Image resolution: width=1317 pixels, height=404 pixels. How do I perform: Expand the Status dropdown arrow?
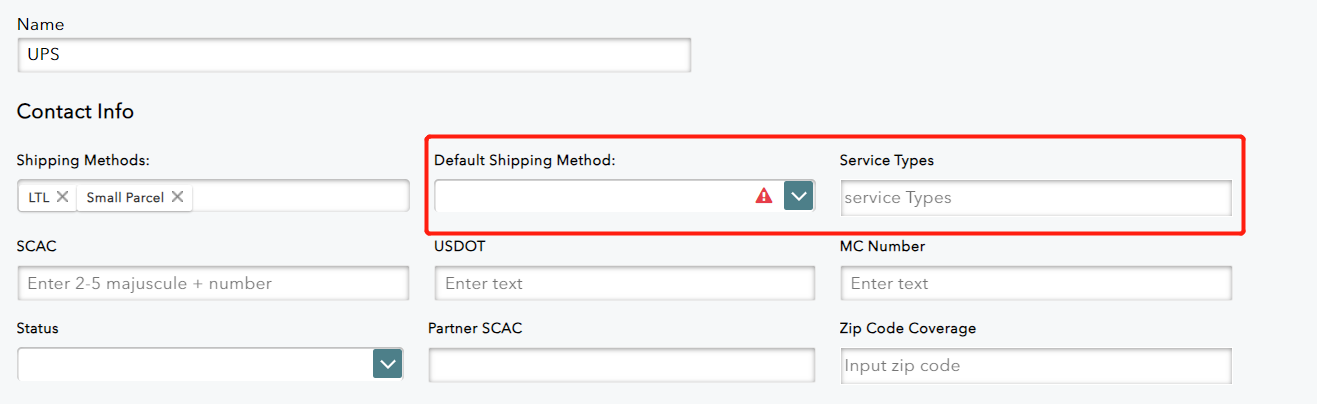click(387, 364)
